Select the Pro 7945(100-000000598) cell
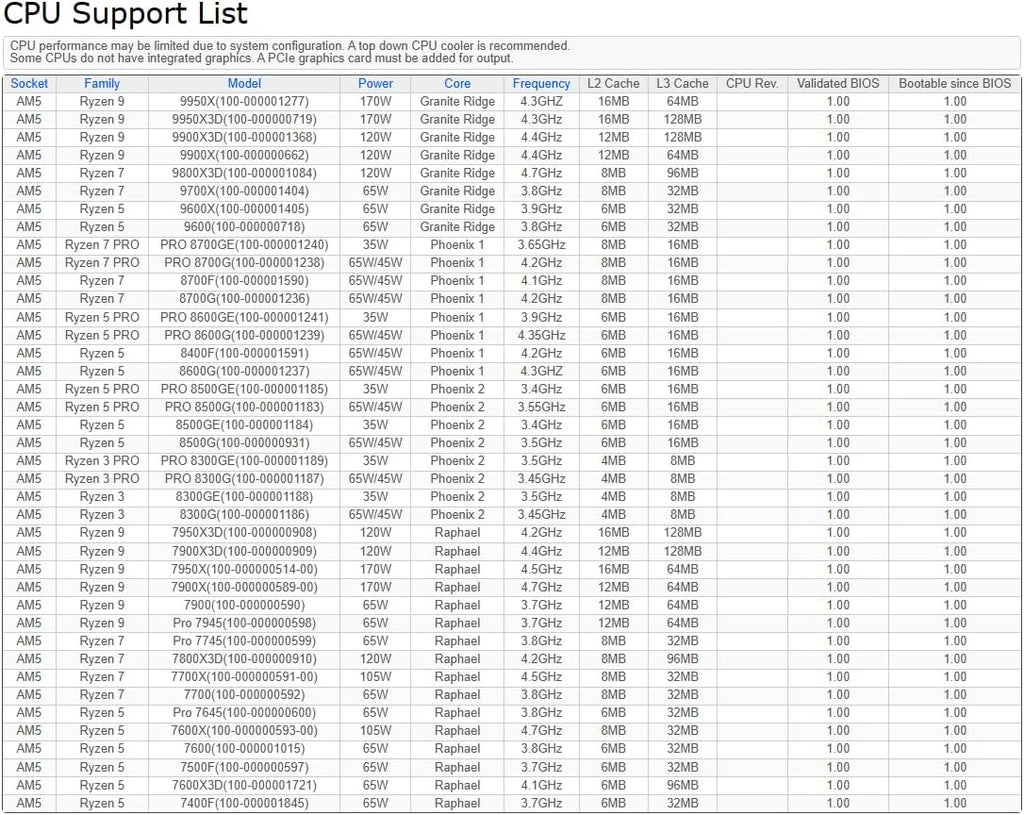 244,623
